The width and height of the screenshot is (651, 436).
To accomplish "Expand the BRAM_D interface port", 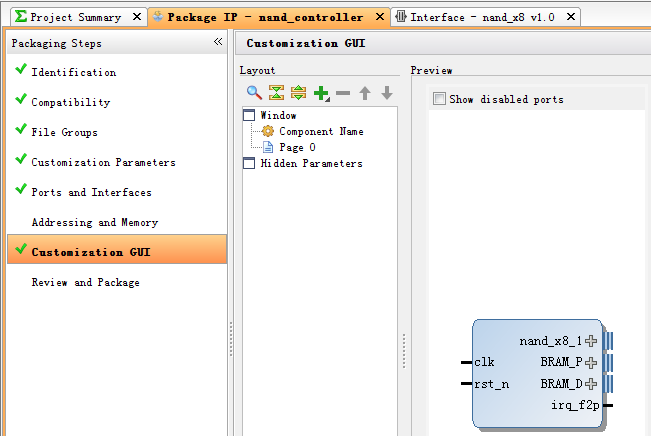I will (x=591, y=384).
